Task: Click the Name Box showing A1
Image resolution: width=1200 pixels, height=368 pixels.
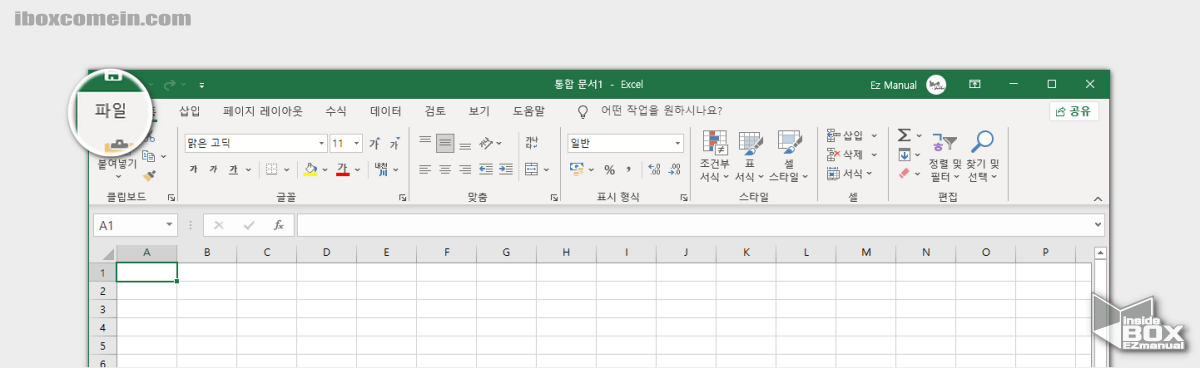Action: pos(135,226)
